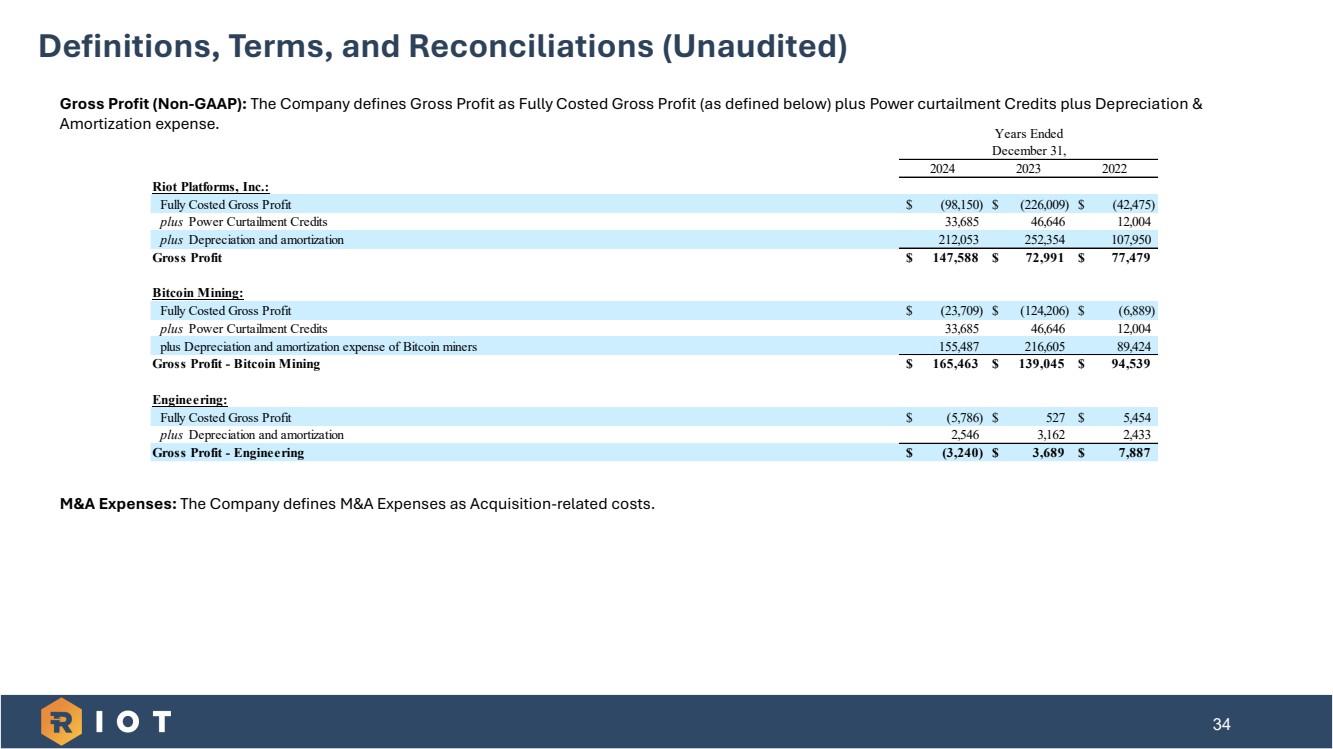Select the 2023 column header
The width and height of the screenshot is (1333, 749).
[x=1029, y=168]
